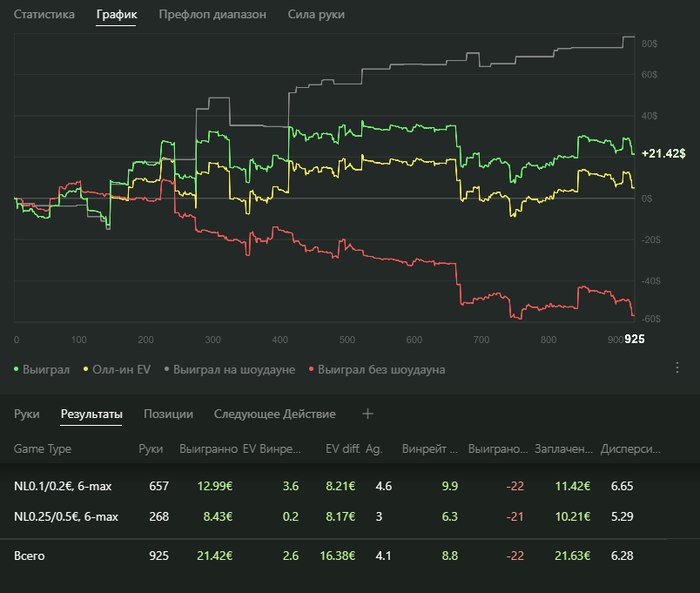Open the three-dot chart options menu
This screenshot has width=700, height=593.
[677, 368]
